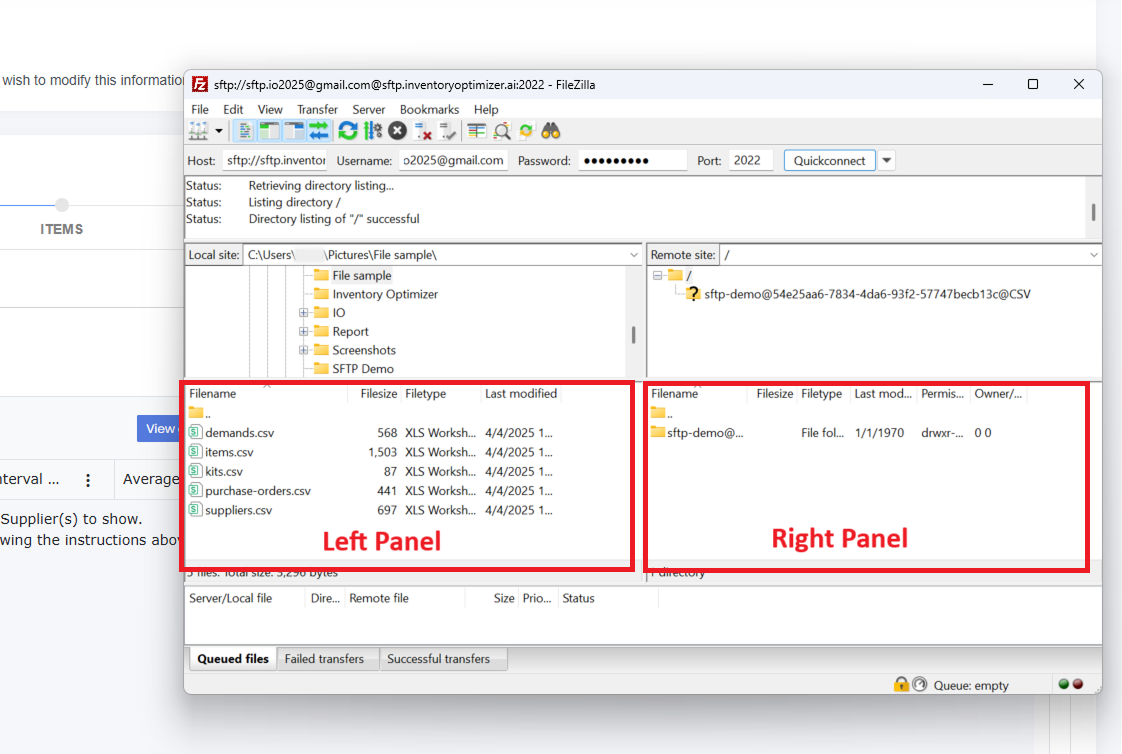1122x754 pixels.
Task: Toggle message log display
Action: click(x=245, y=131)
